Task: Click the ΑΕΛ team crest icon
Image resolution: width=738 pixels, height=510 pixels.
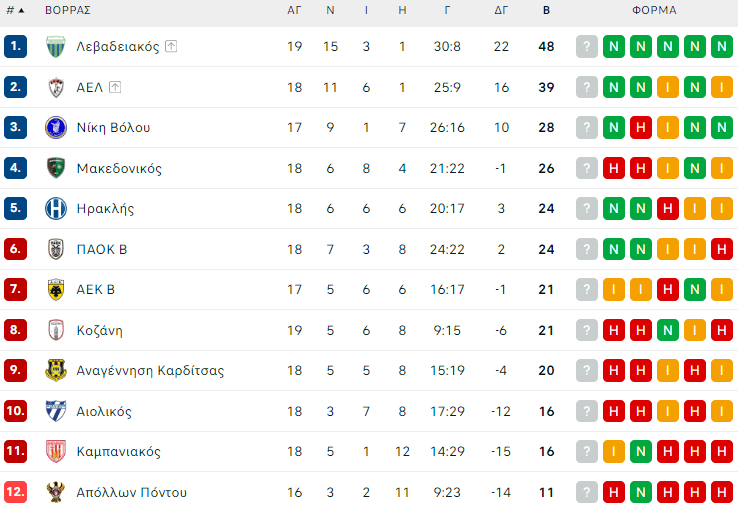Action: click(x=56, y=87)
